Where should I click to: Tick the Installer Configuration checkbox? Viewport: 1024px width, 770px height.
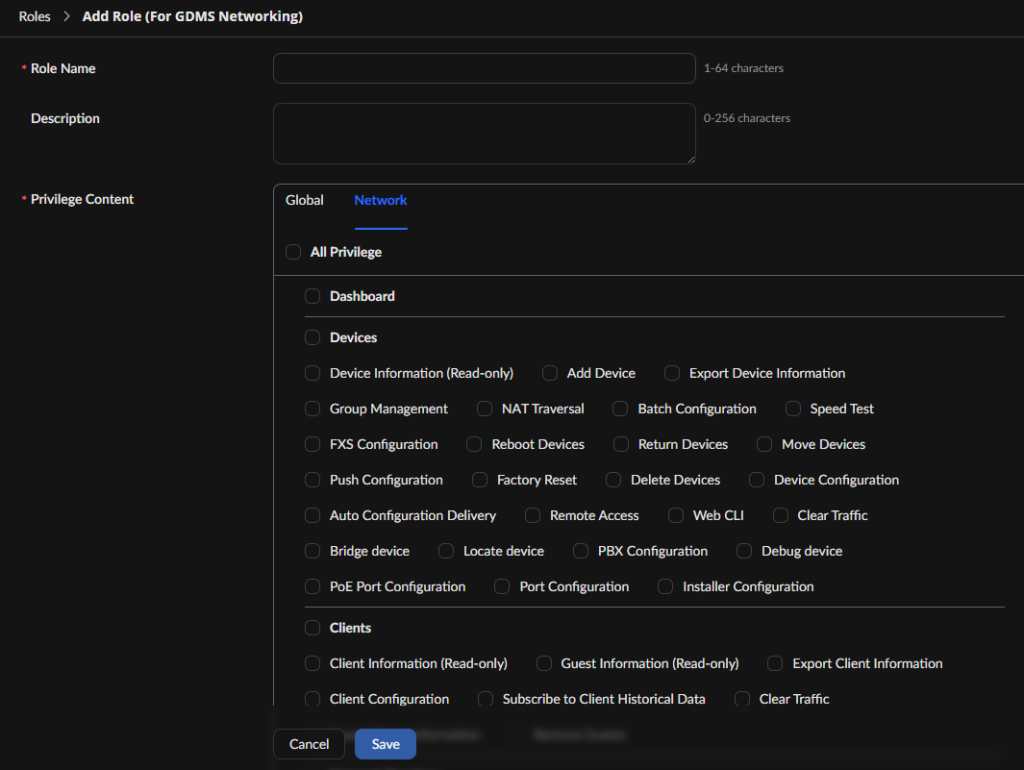(665, 586)
